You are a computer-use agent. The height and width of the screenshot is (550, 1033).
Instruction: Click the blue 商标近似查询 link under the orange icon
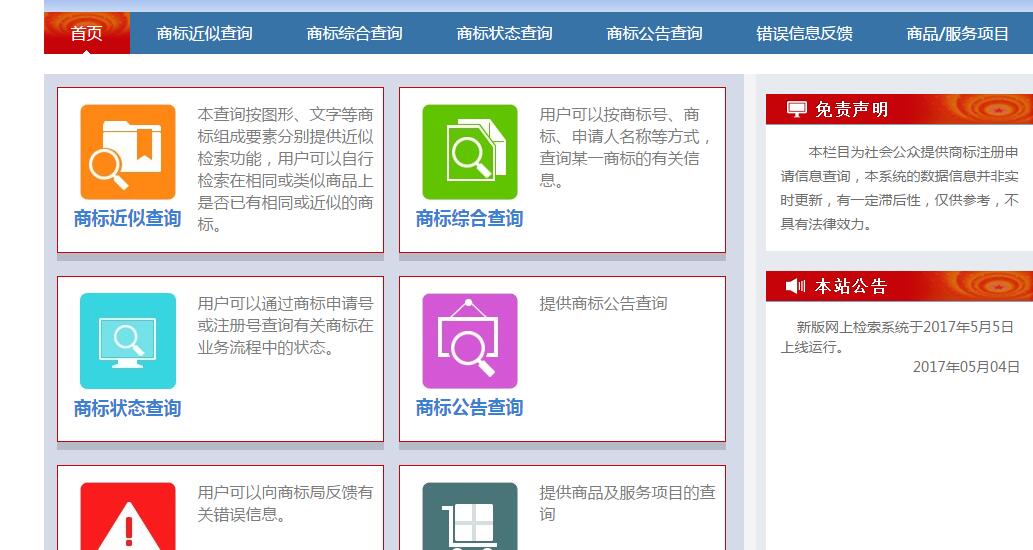pos(127,218)
